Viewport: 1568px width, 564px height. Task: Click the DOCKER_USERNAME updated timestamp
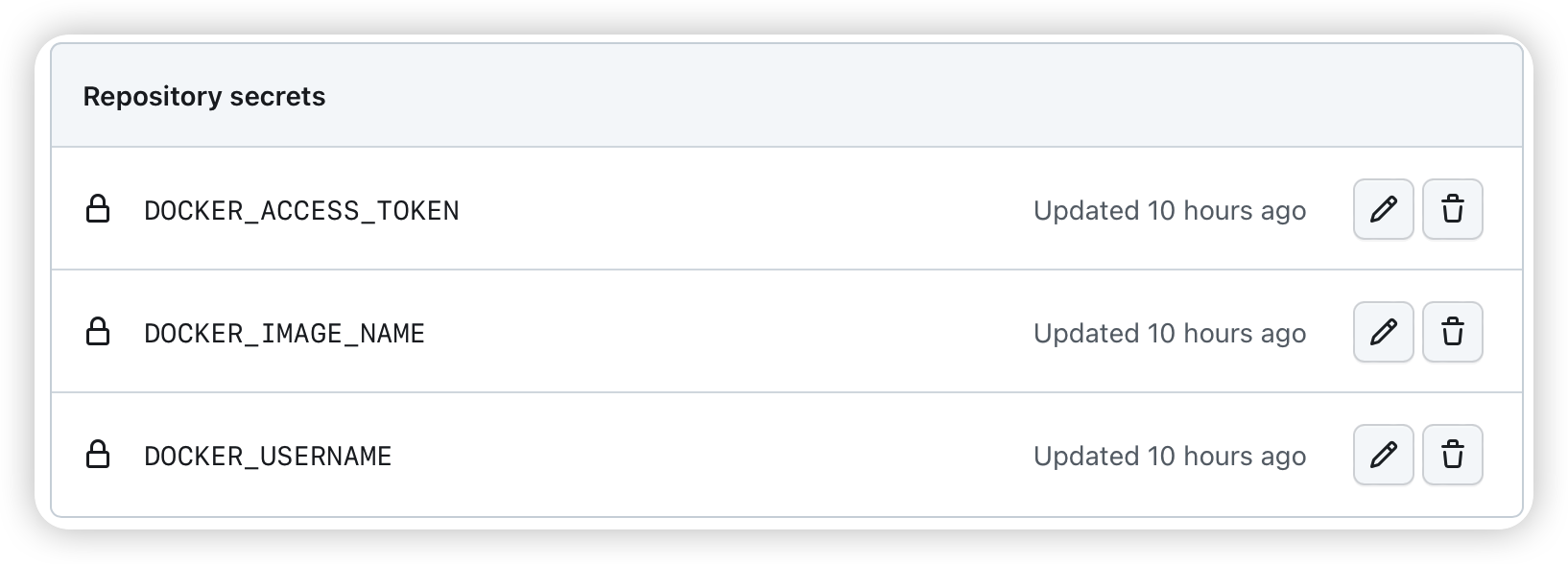point(1169,457)
